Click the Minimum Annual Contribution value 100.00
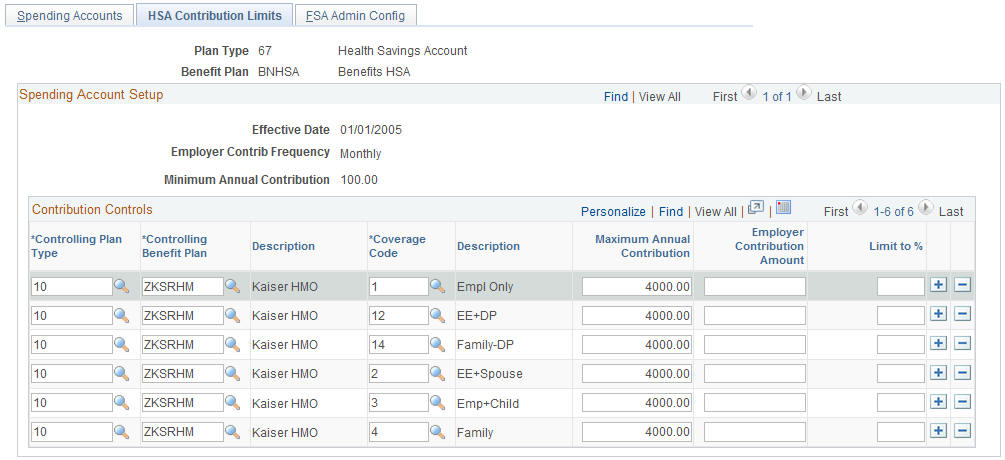The width and height of the screenshot is (1005, 460). [359, 180]
